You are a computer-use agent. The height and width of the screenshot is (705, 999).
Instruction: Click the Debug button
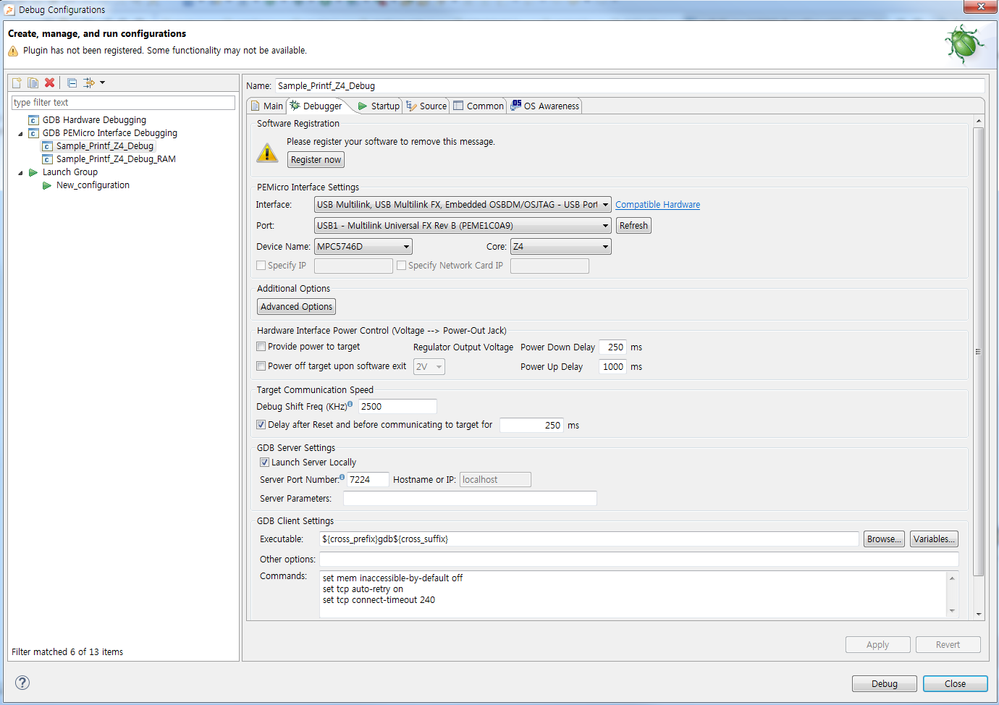tap(884, 683)
